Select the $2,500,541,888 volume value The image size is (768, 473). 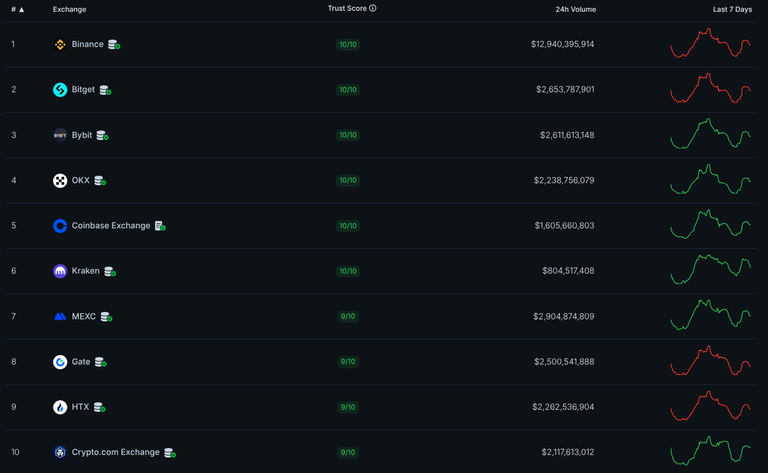tap(564, 362)
